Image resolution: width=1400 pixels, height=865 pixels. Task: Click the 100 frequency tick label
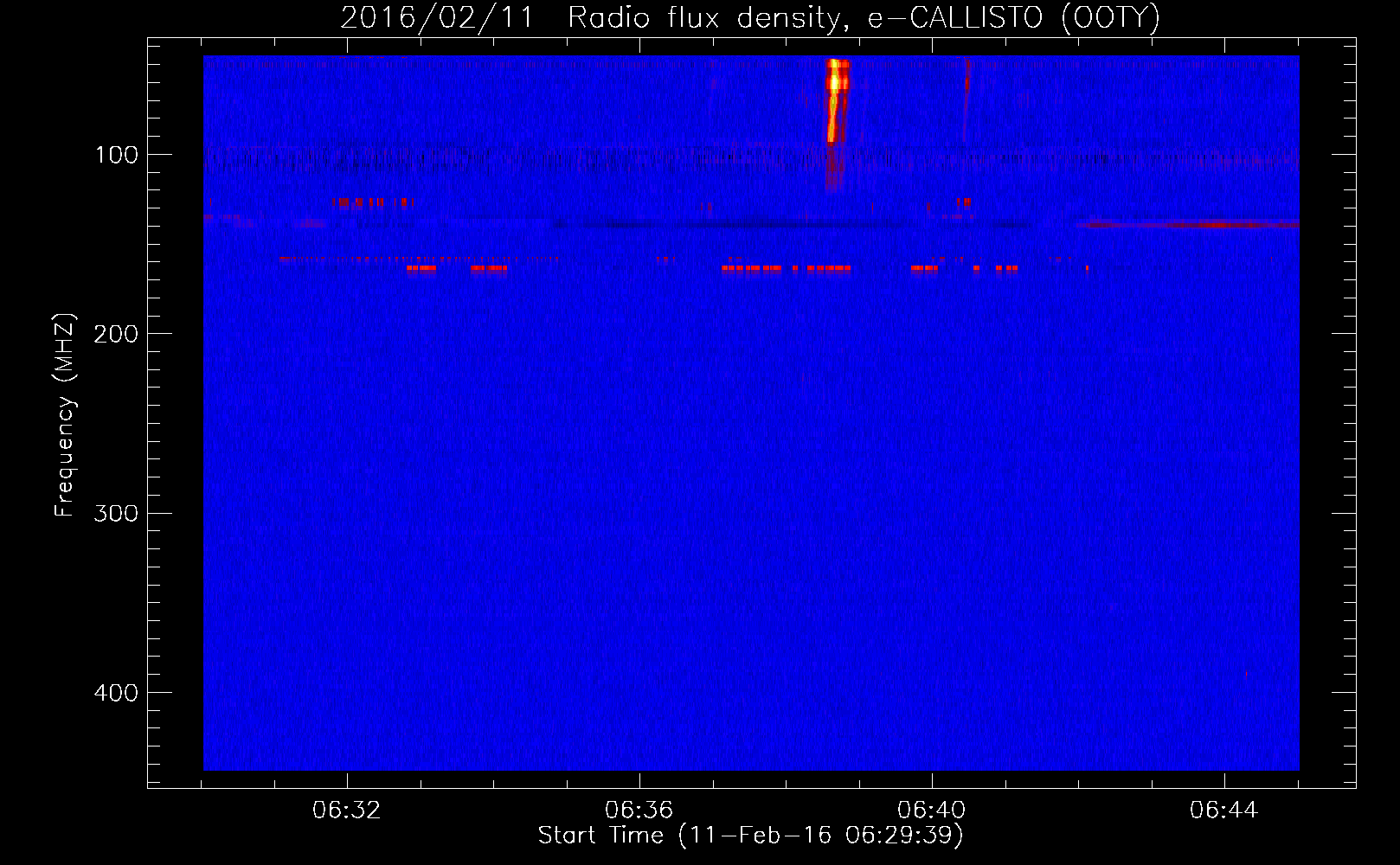point(117,155)
